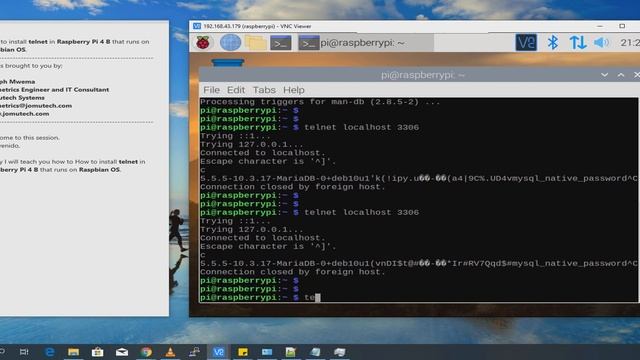Viewport: 640px width, 360px height.
Task: Open Google Chrome from the taskbar
Action: tap(146, 352)
